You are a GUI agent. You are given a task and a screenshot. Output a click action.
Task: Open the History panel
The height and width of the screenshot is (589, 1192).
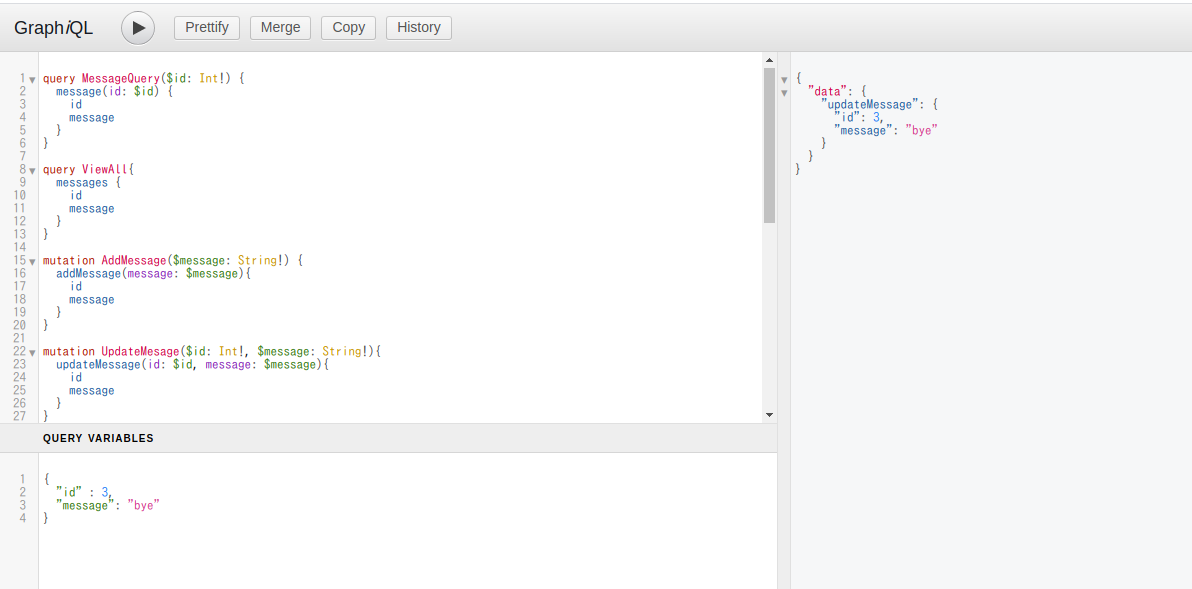click(x=419, y=27)
